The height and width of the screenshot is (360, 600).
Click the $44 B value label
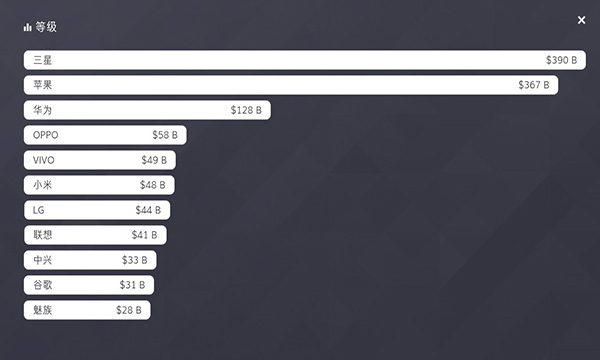point(148,210)
